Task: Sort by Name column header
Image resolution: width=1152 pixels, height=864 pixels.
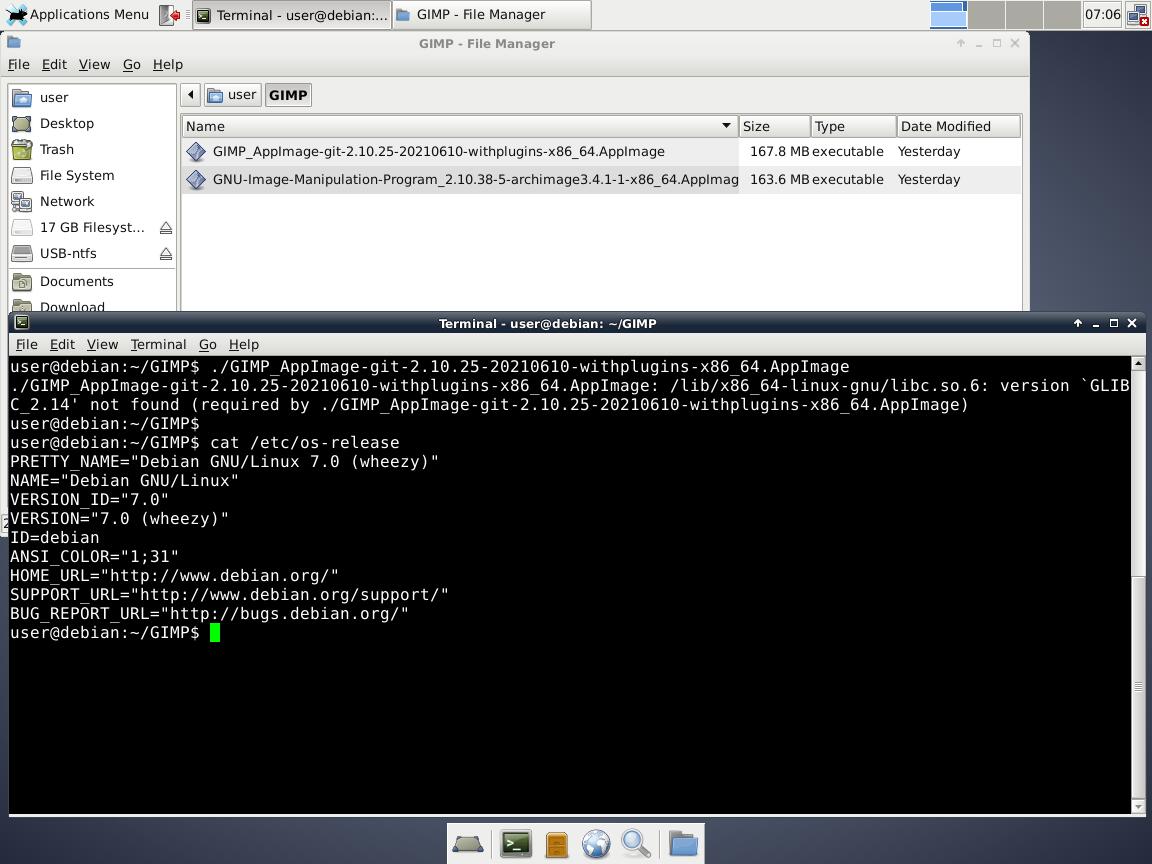Action: [x=459, y=126]
